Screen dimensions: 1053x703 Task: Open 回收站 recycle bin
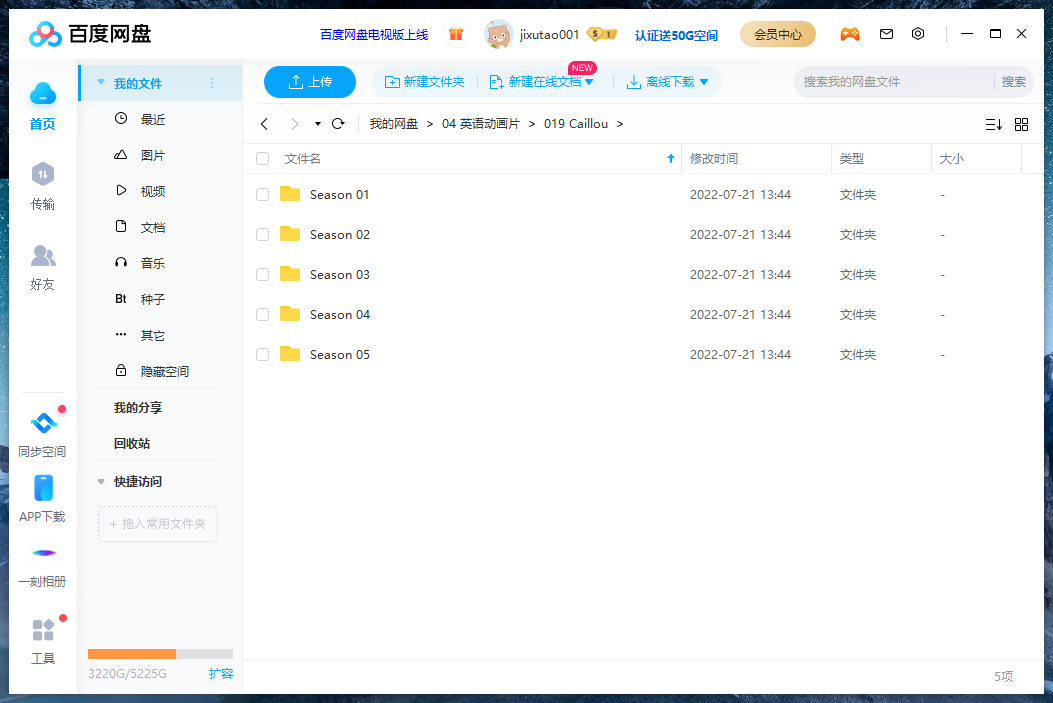[x=132, y=443]
